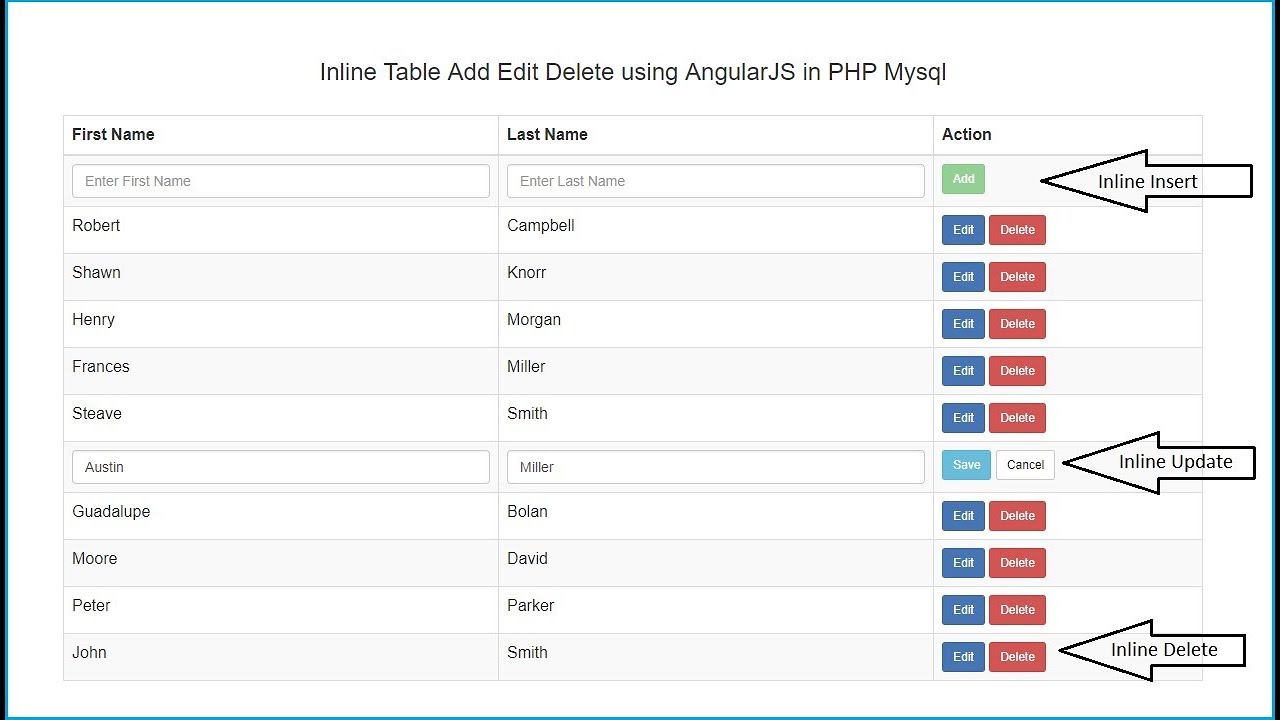Click the Miller last name input
Image resolution: width=1280 pixels, height=720 pixels.
click(715, 467)
